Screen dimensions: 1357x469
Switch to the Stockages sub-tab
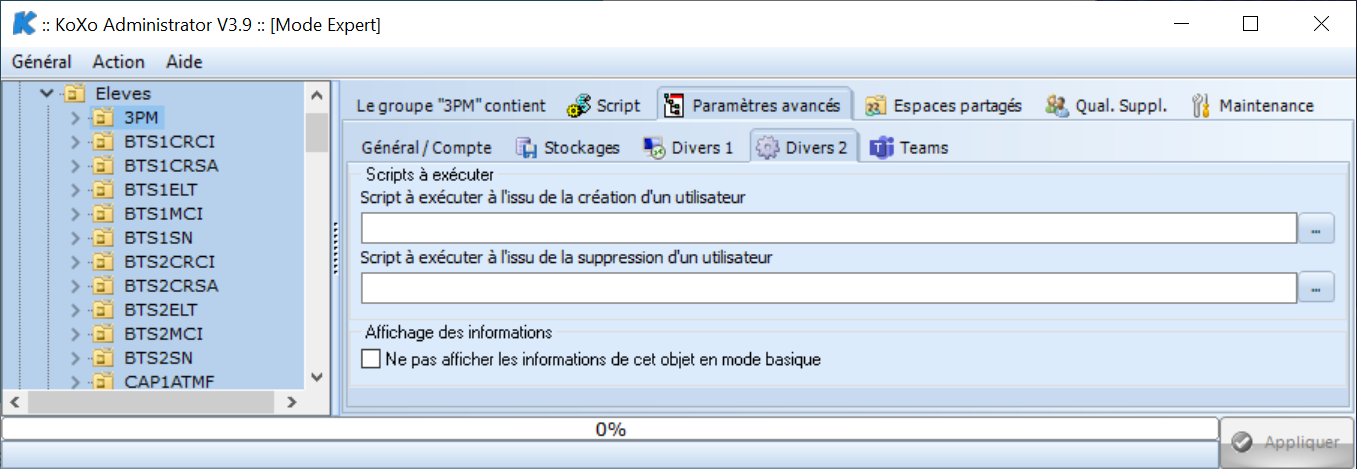pyautogui.click(x=568, y=148)
